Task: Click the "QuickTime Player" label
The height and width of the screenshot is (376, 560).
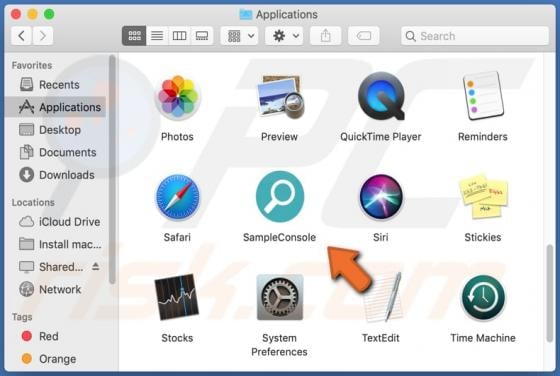Action: [381, 136]
